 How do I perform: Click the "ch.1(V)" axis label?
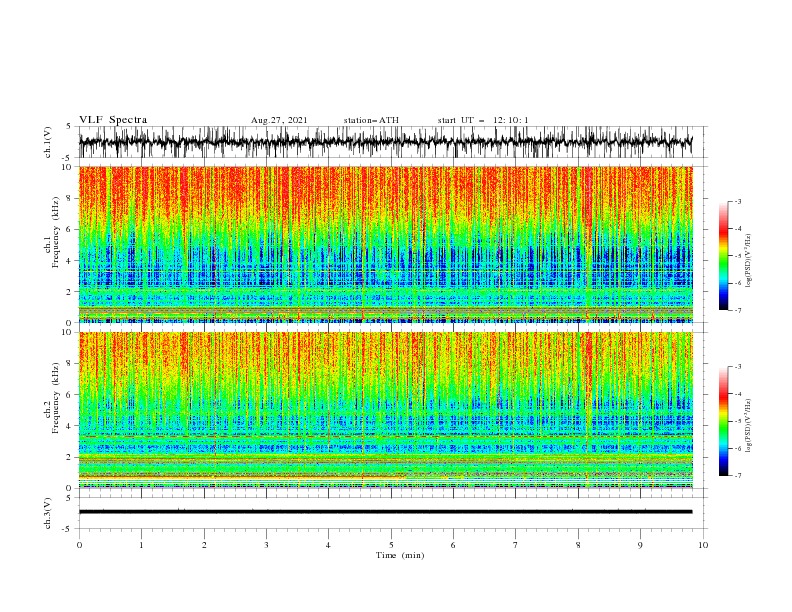pos(48,142)
